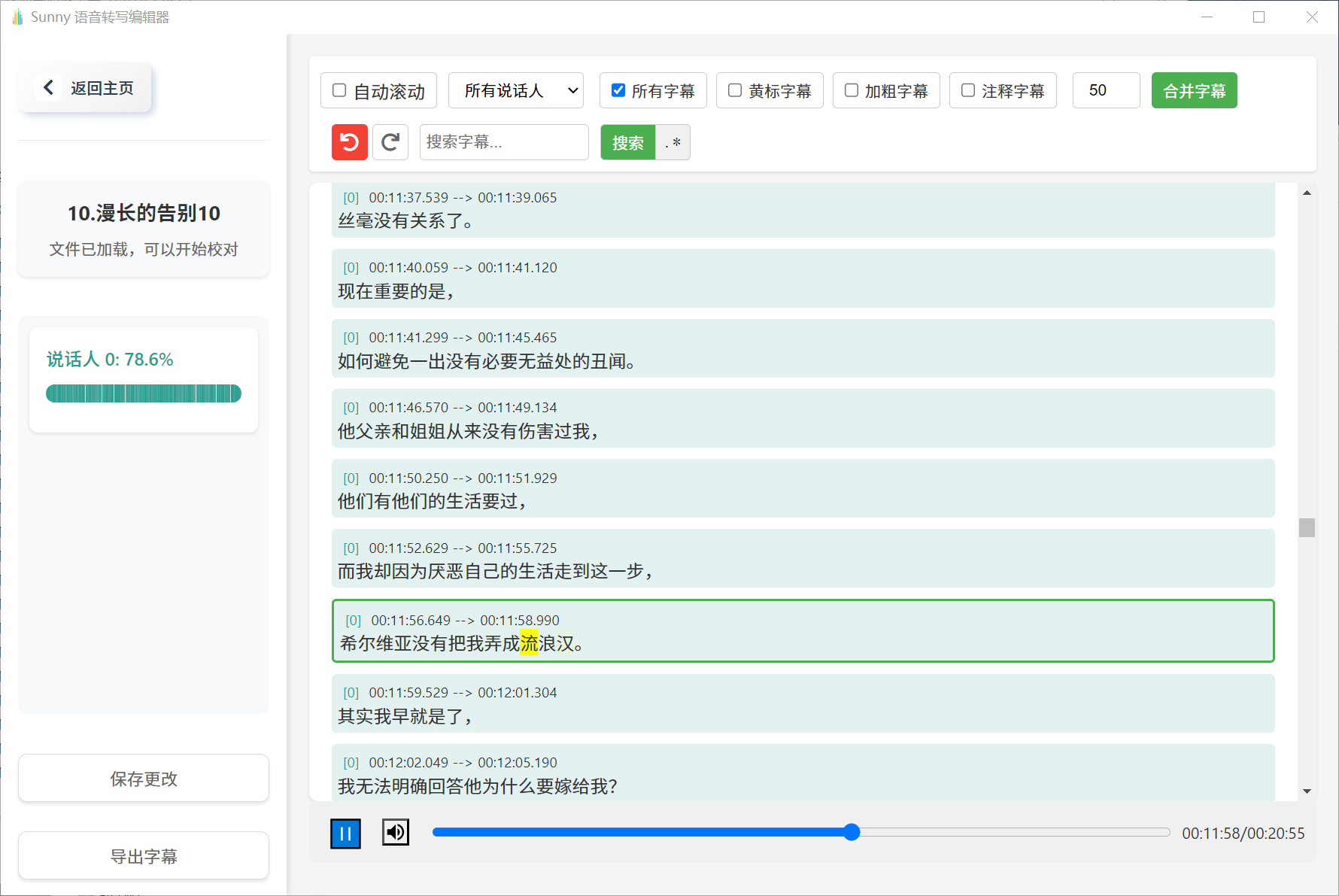Click the red undo icon

pos(349,142)
